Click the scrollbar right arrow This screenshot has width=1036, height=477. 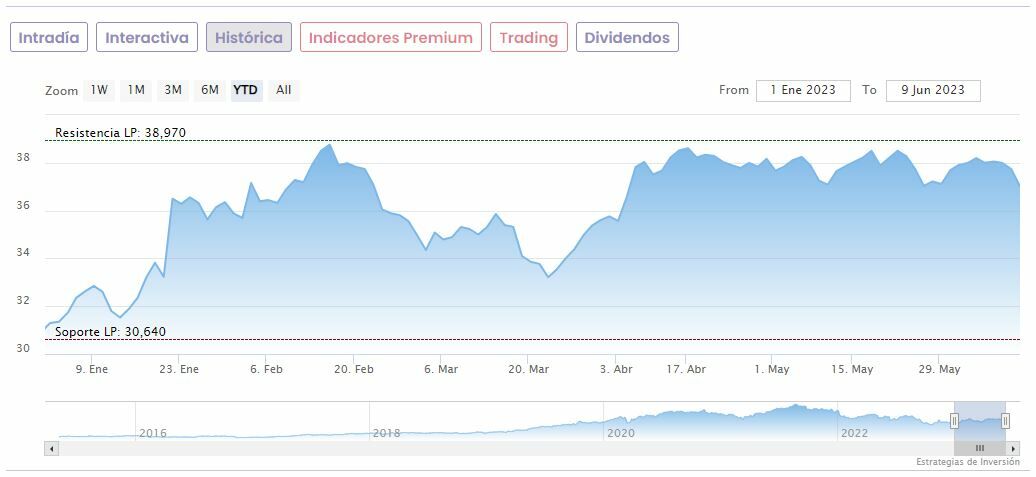[x=1014, y=448]
